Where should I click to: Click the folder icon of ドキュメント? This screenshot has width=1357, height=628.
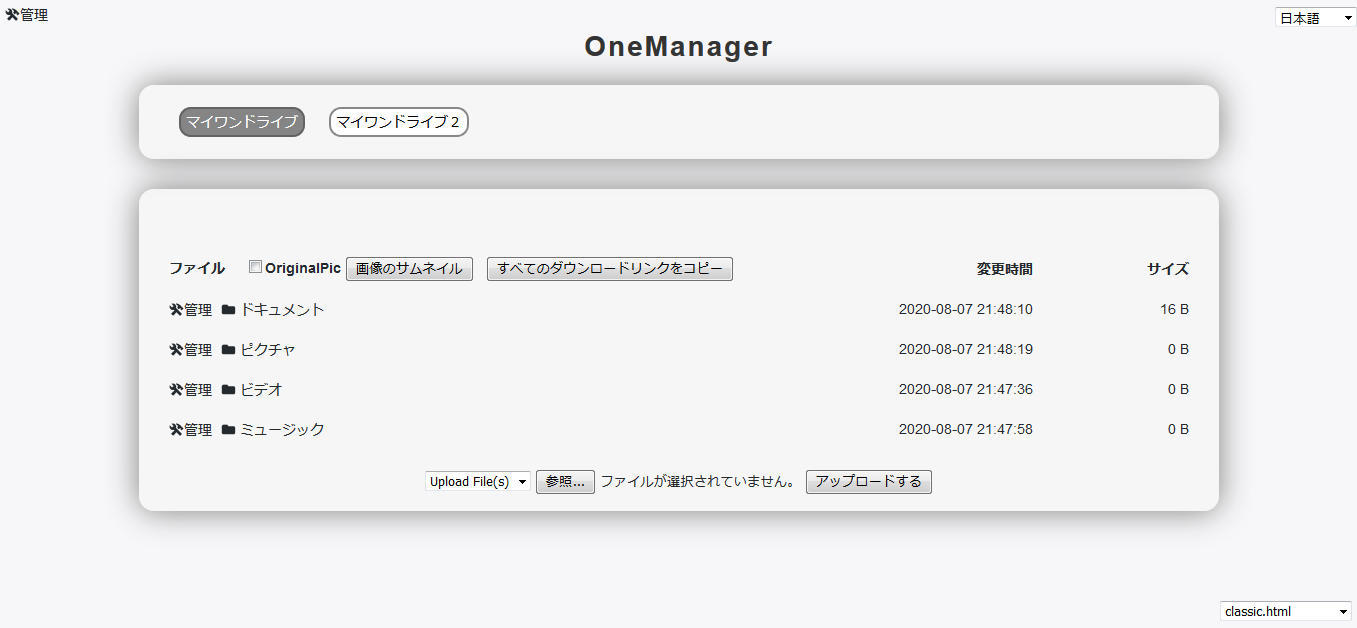click(229, 310)
